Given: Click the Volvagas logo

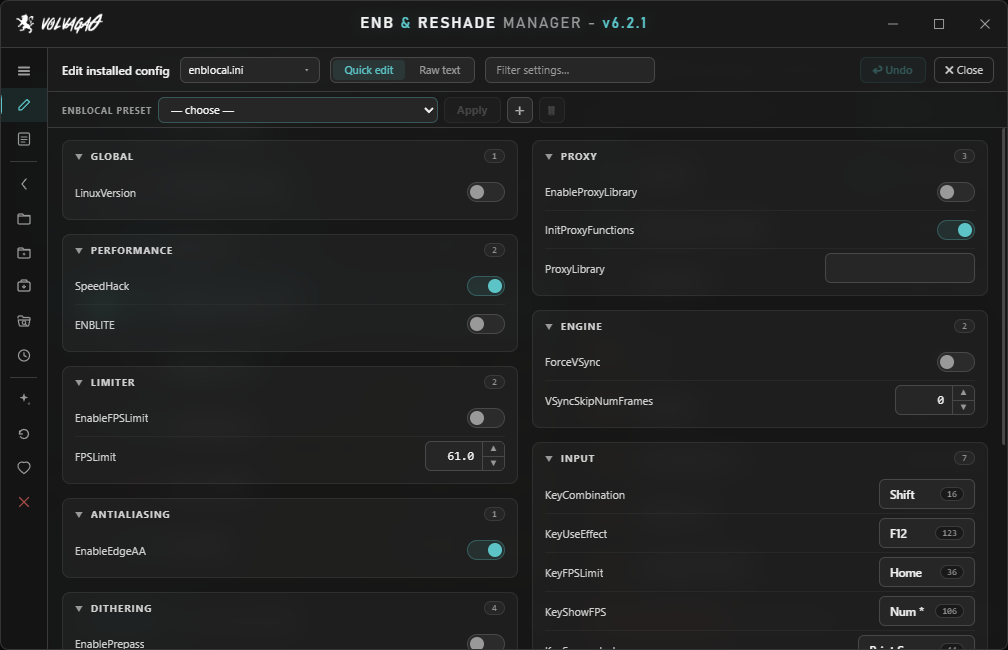Looking at the screenshot, I should click(x=59, y=23).
